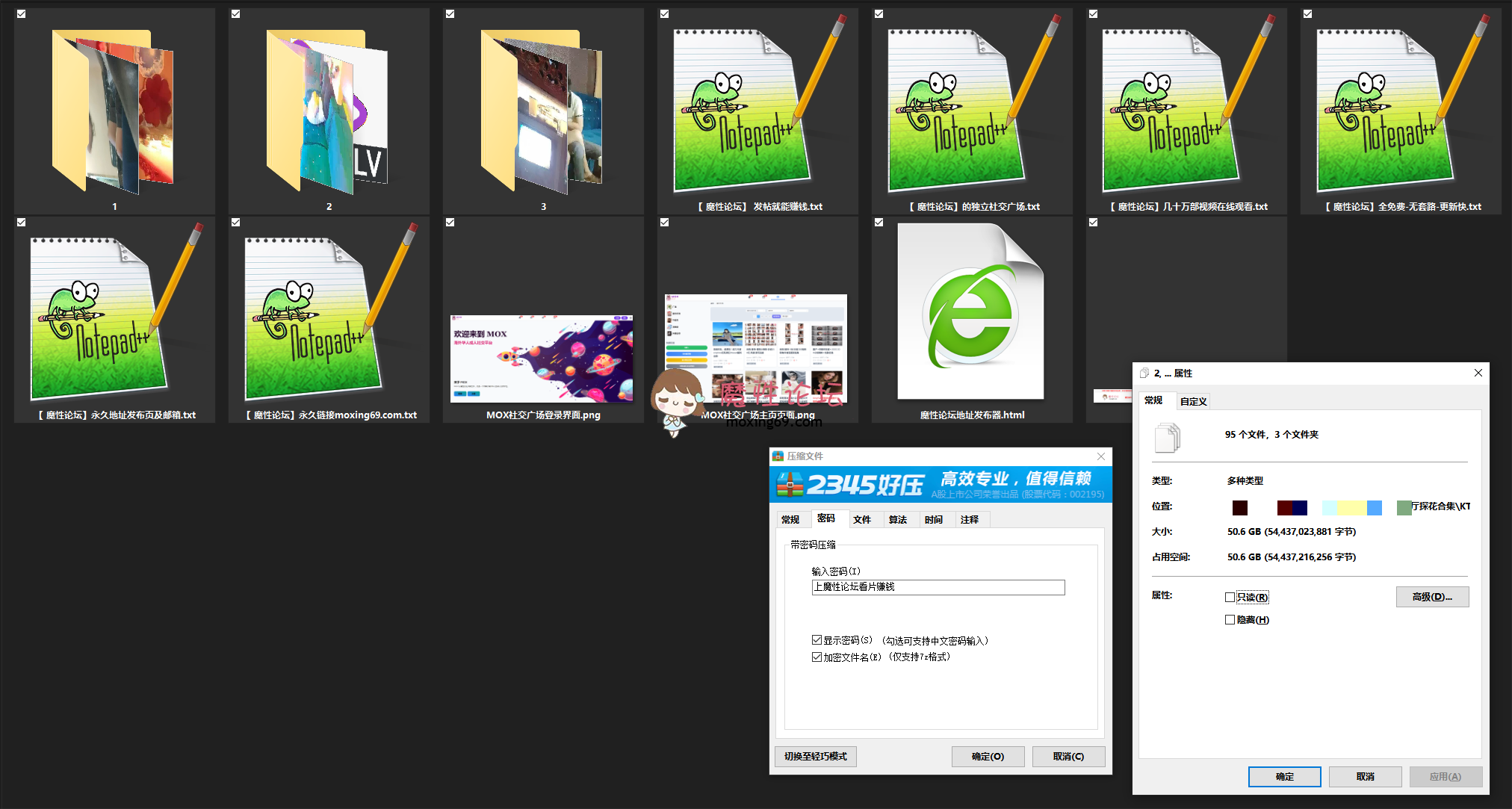This screenshot has height=809, width=1512.
Task: Enable 隐藏 hidden attribute
Action: tap(1230, 620)
